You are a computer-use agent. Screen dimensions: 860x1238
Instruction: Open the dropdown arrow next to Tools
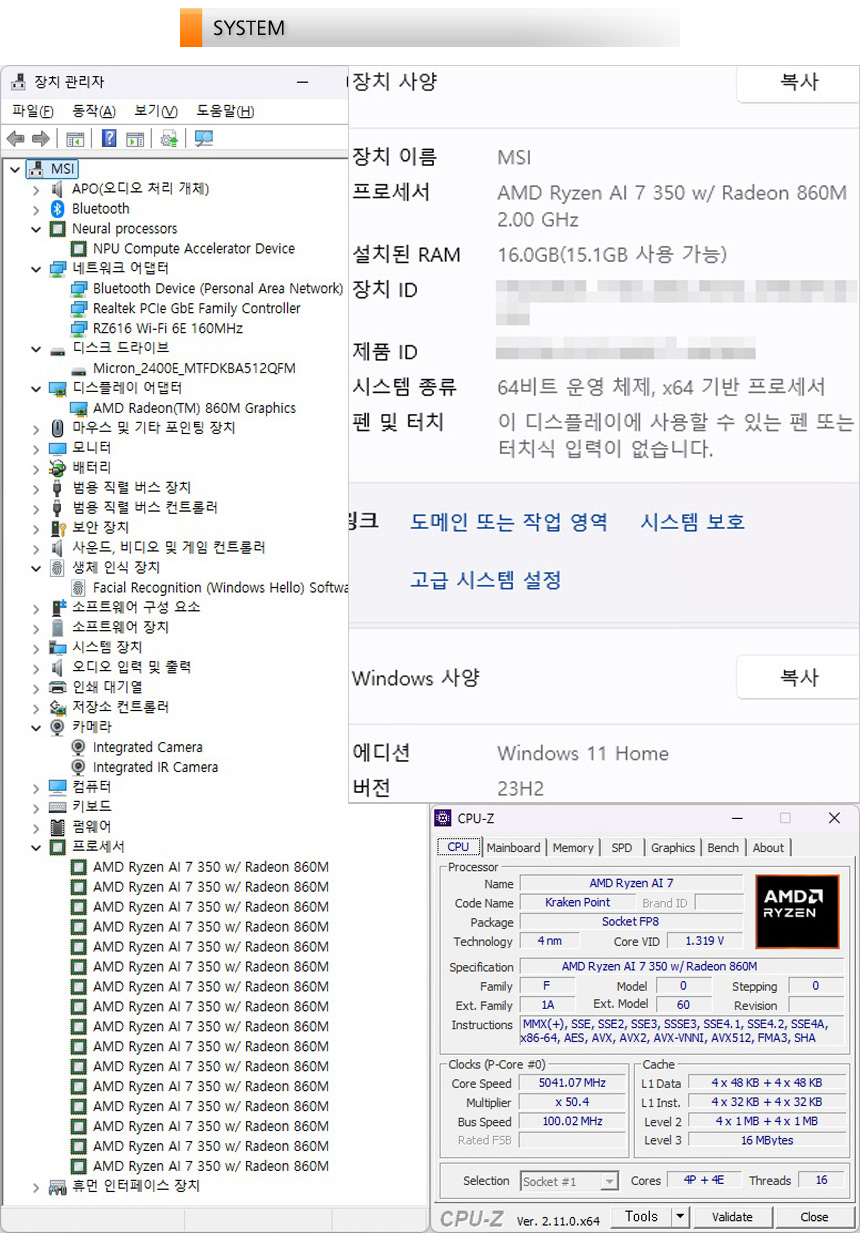coord(680,1216)
